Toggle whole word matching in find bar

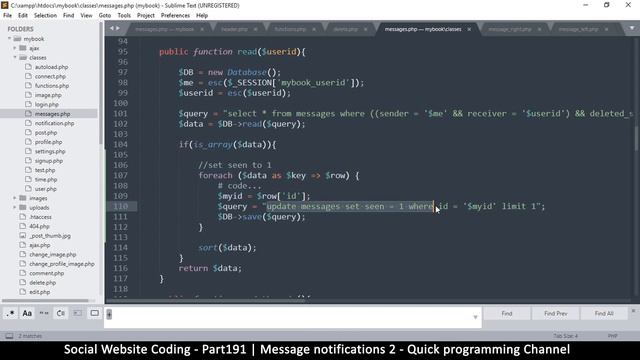click(44, 313)
